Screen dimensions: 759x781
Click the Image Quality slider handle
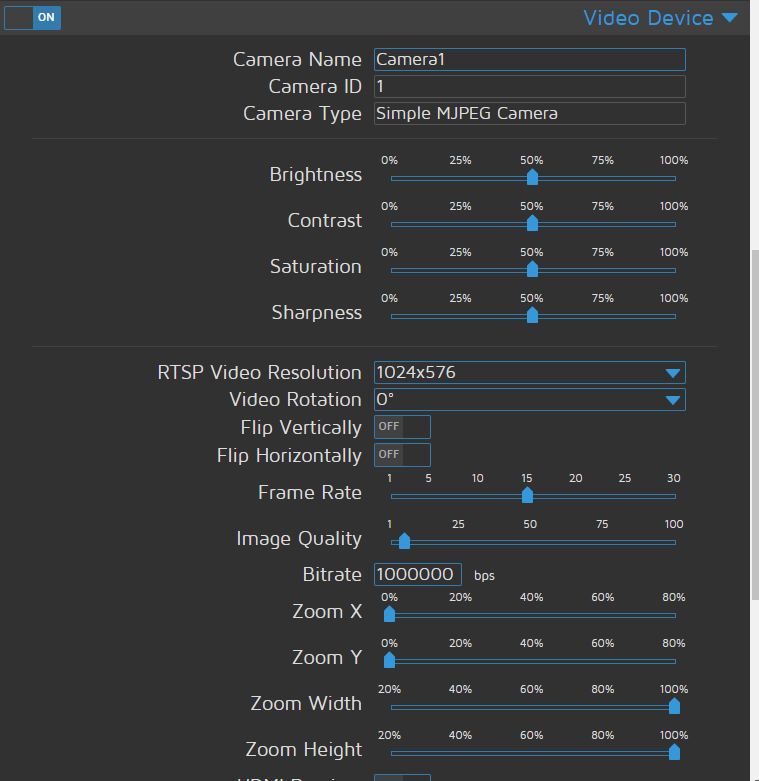(404, 541)
